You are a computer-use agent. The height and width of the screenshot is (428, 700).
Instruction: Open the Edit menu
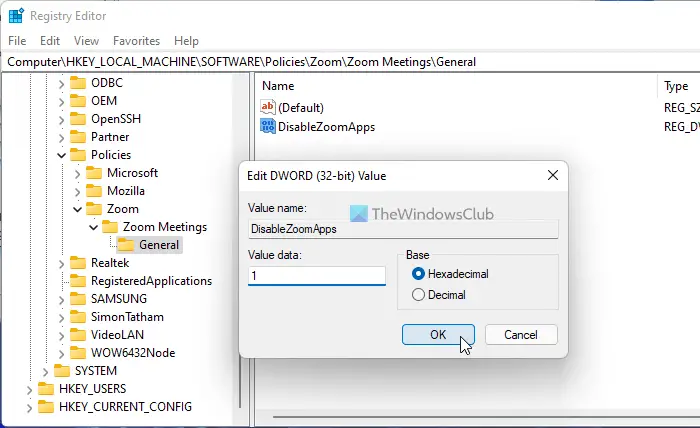pos(50,41)
